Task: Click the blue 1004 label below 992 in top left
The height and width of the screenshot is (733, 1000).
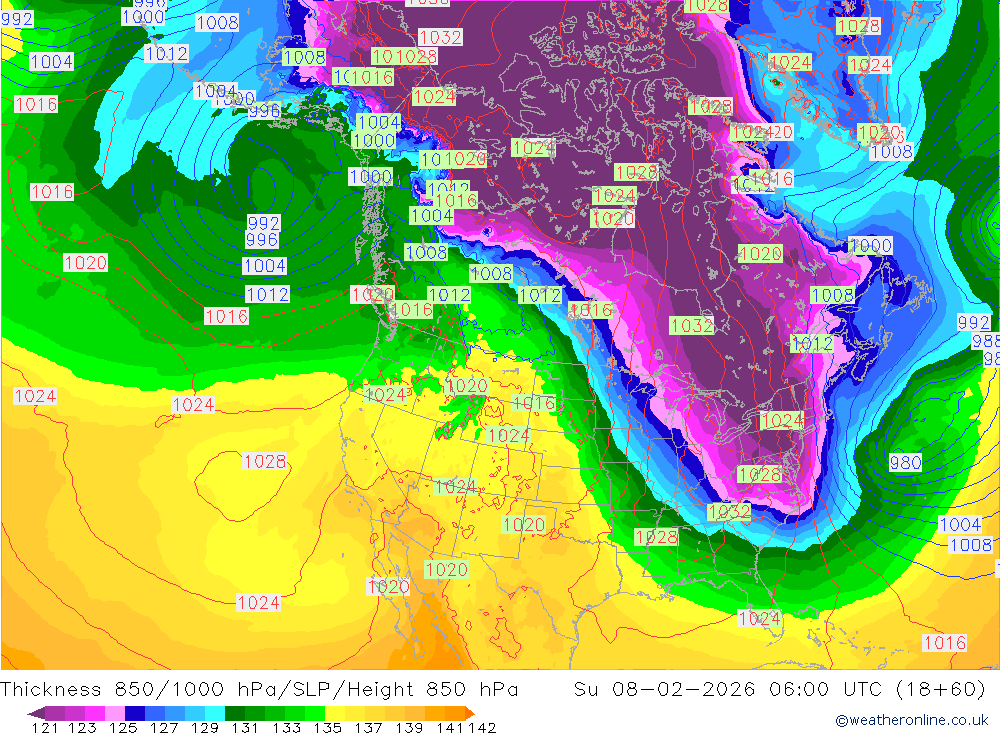Action: 52,61
